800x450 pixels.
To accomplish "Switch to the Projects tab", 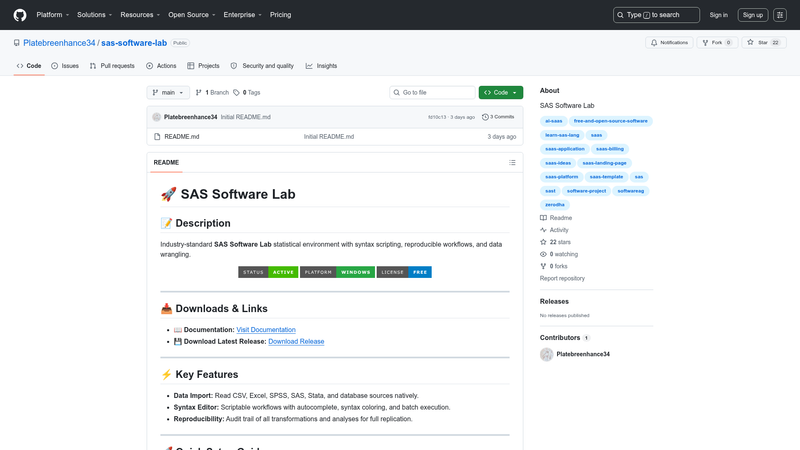I will click(x=203, y=66).
